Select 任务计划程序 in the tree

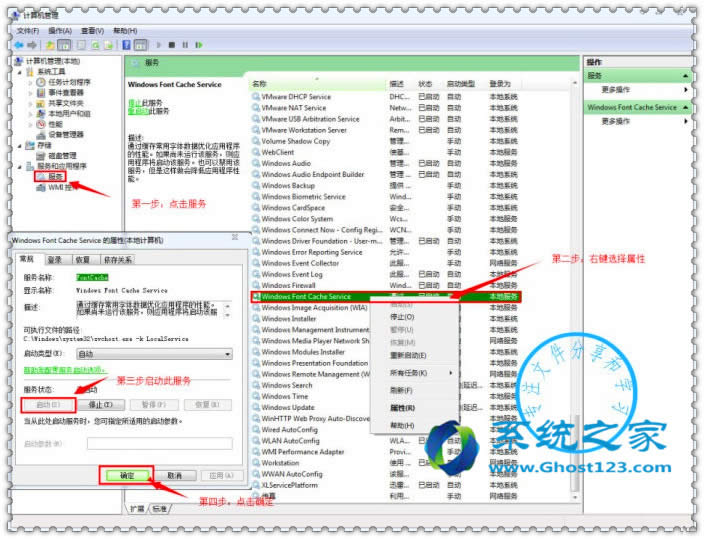point(68,82)
